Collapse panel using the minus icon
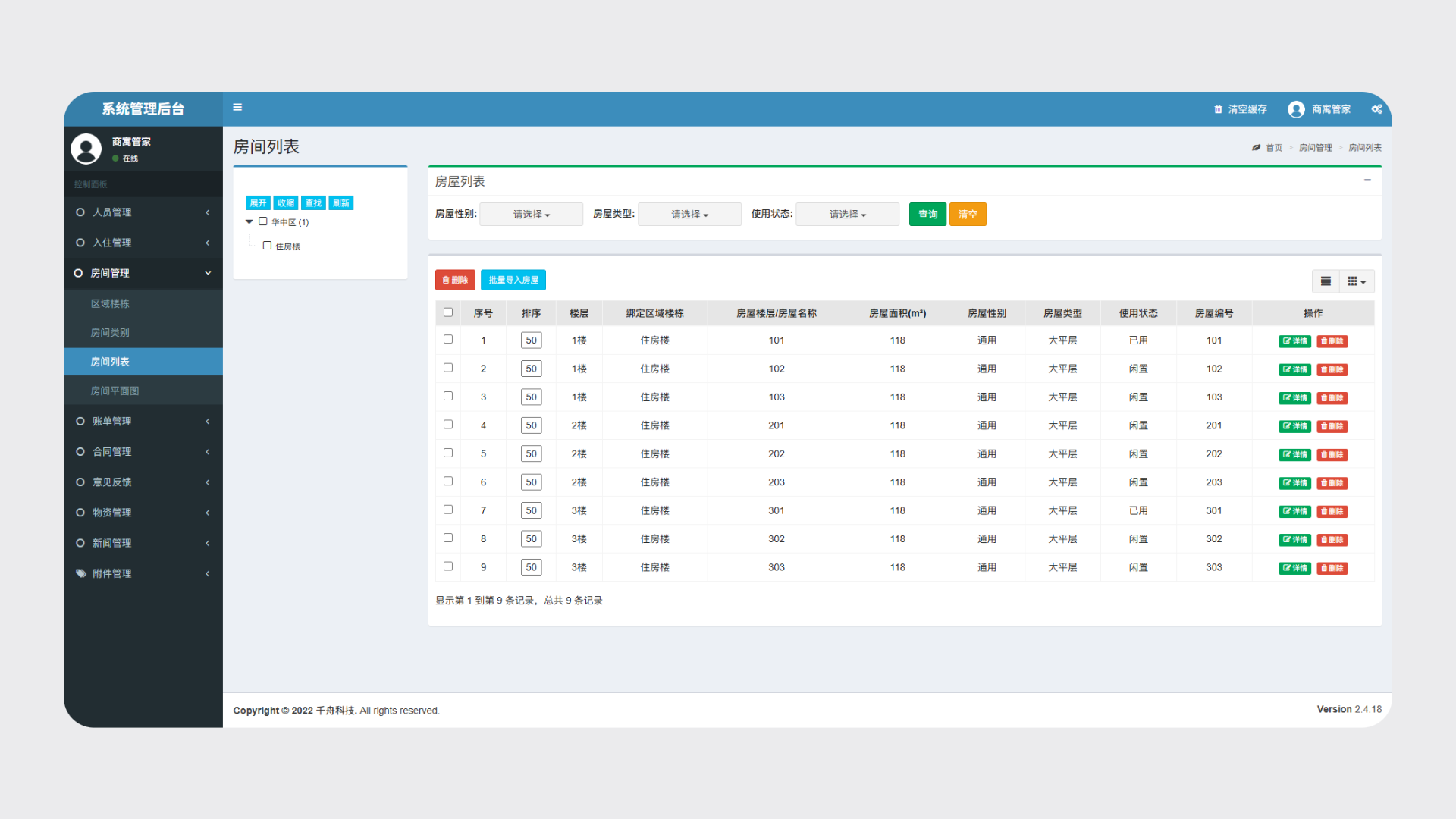1456x819 pixels. 1367,180
